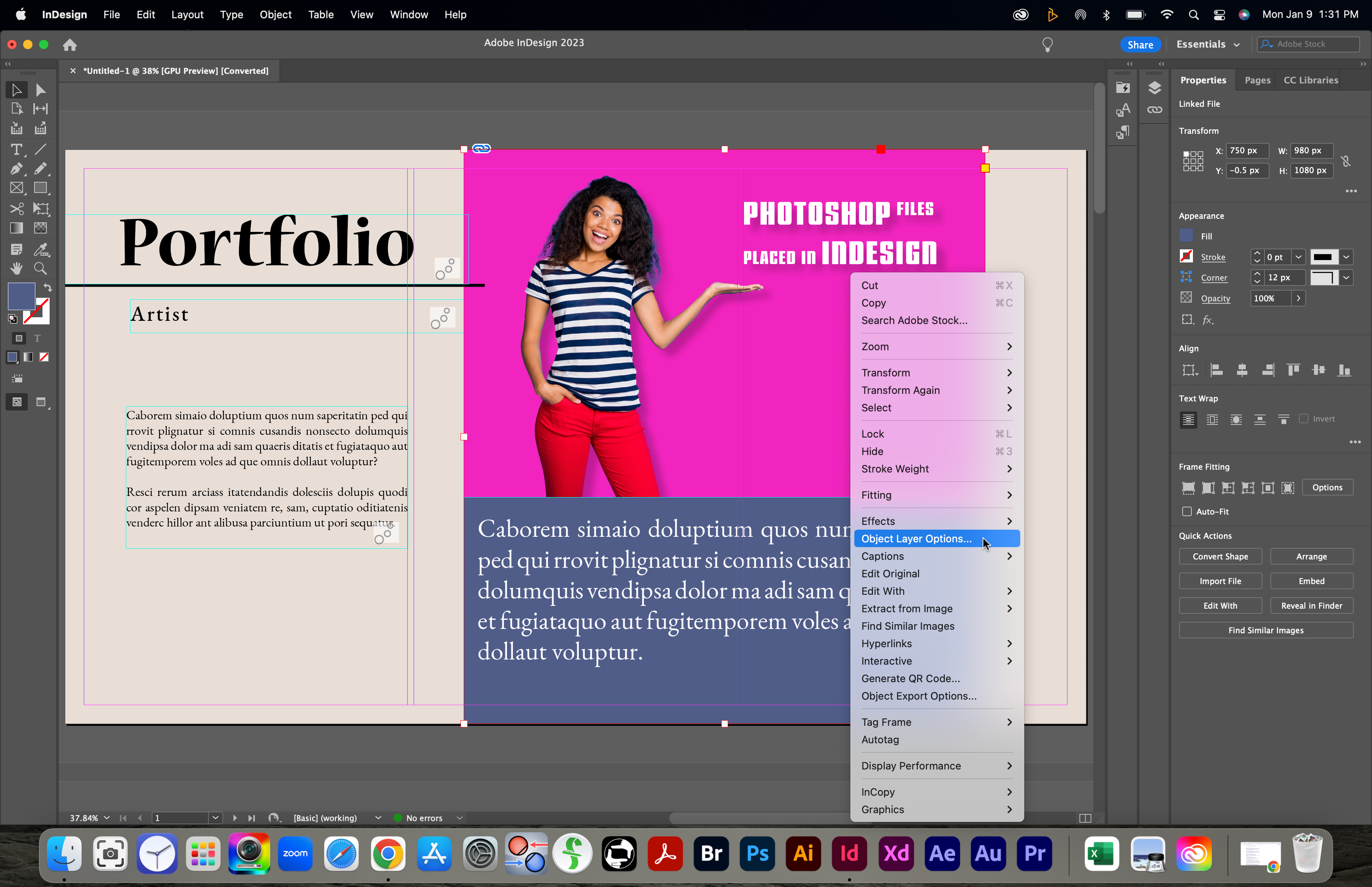The height and width of the screenshot is (887, 1372).
Task: Choose the Page tool
Action: (17, 109)
